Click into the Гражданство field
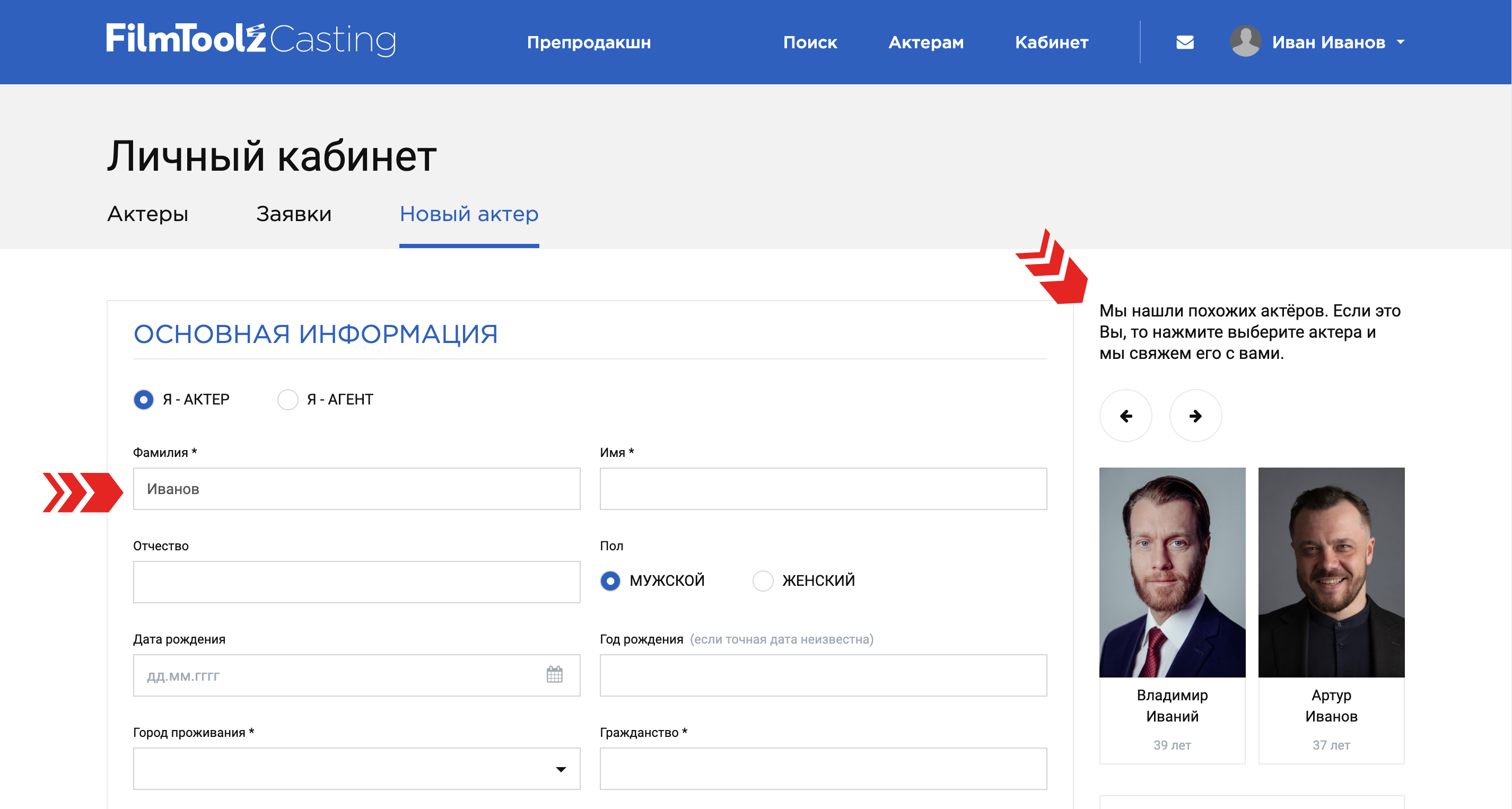This screenshot has width=1512, height=809. click(823, 769)
